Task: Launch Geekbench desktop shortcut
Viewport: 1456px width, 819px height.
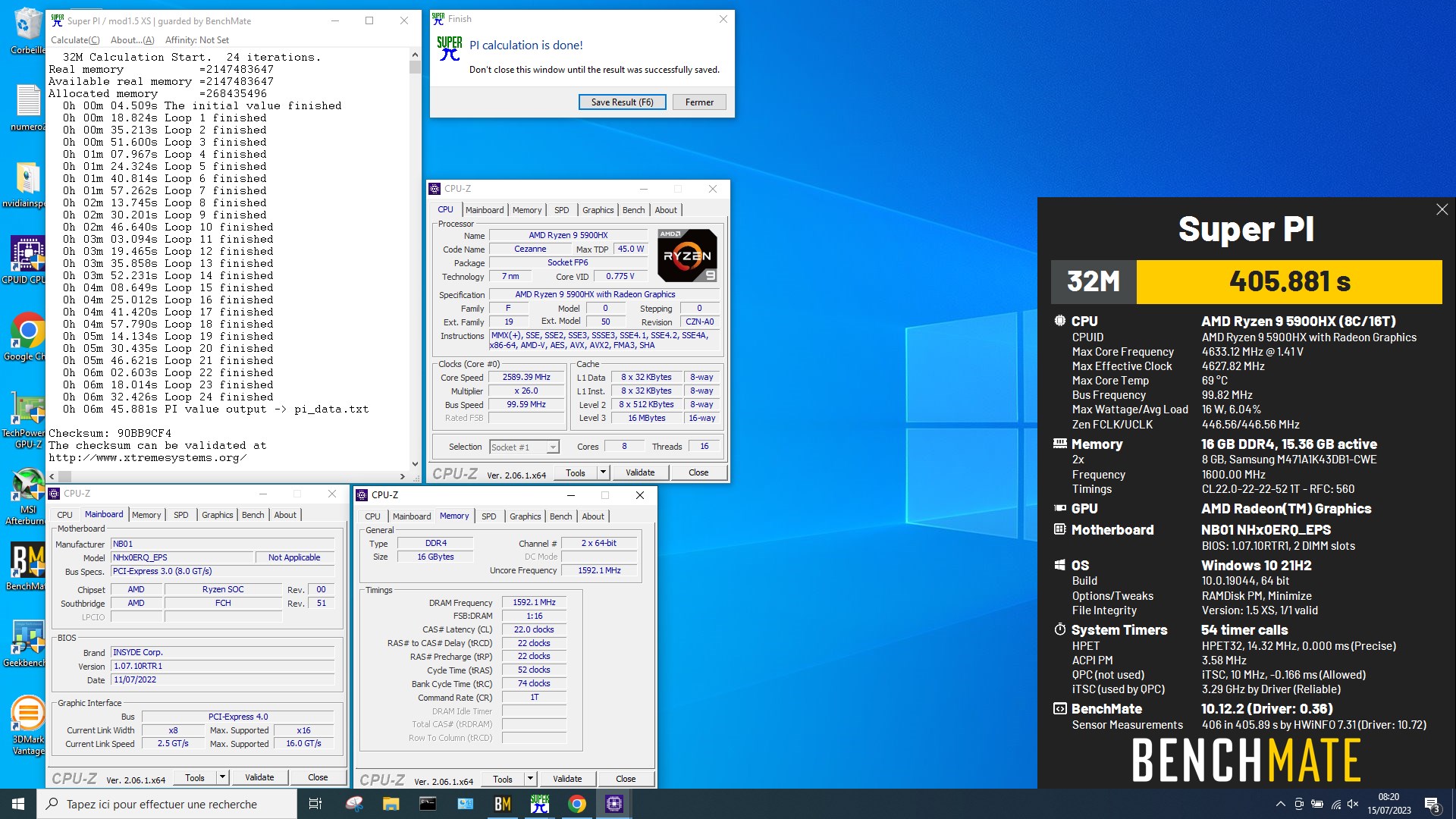Action: (x=27, y=644)
